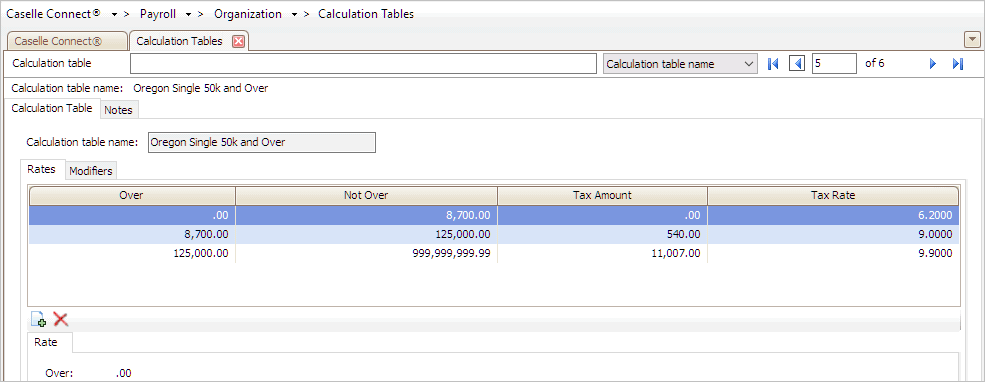Screen dimensions: 985x382
Task: Select the Calculation Tables document tab
Action: pyautogui.click(x=180, y=41)
